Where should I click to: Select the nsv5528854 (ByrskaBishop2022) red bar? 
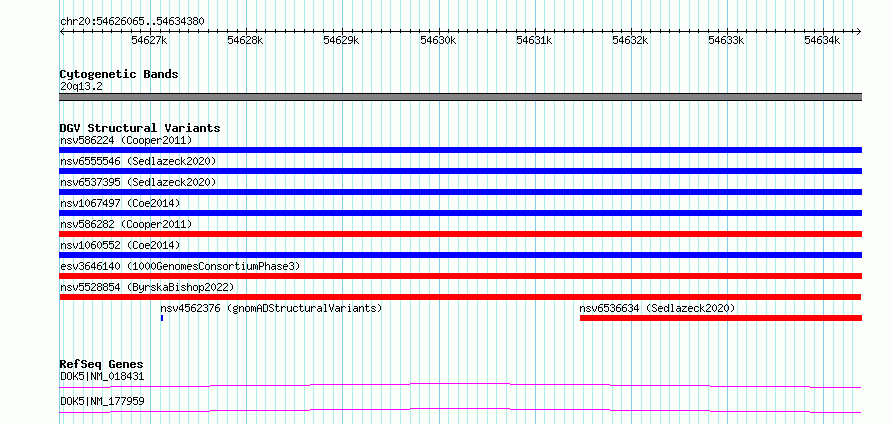coord(460,297)
